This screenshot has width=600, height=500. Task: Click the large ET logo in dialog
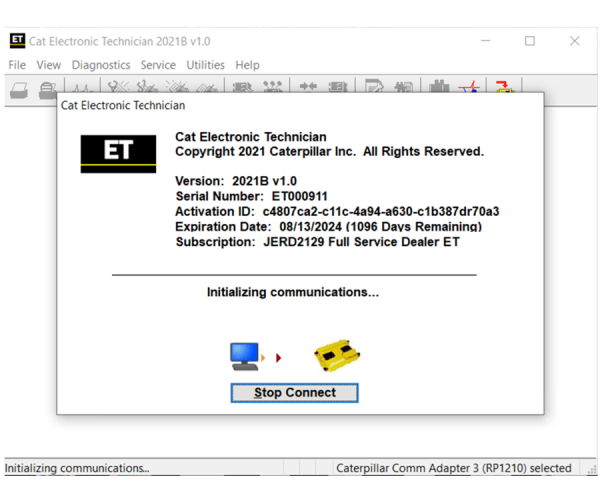click(118, 154)
